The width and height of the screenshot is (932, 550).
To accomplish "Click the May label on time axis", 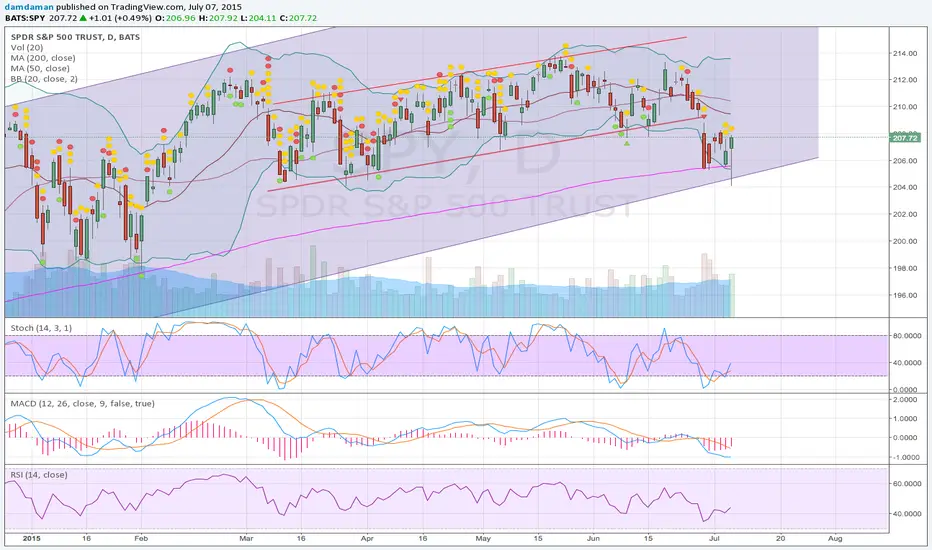I will pos(483,538).
